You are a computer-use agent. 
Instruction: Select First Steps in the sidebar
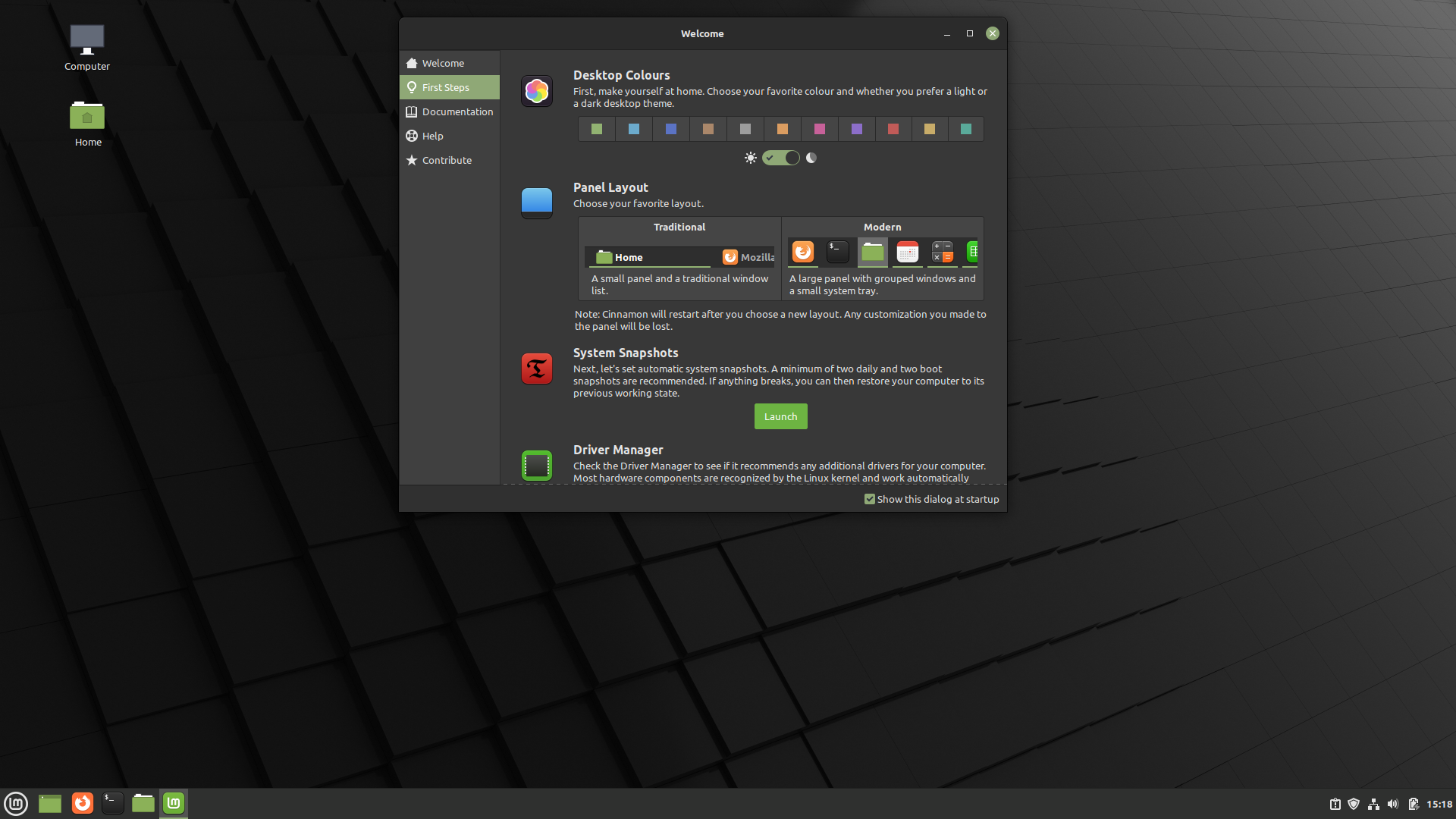450,87
